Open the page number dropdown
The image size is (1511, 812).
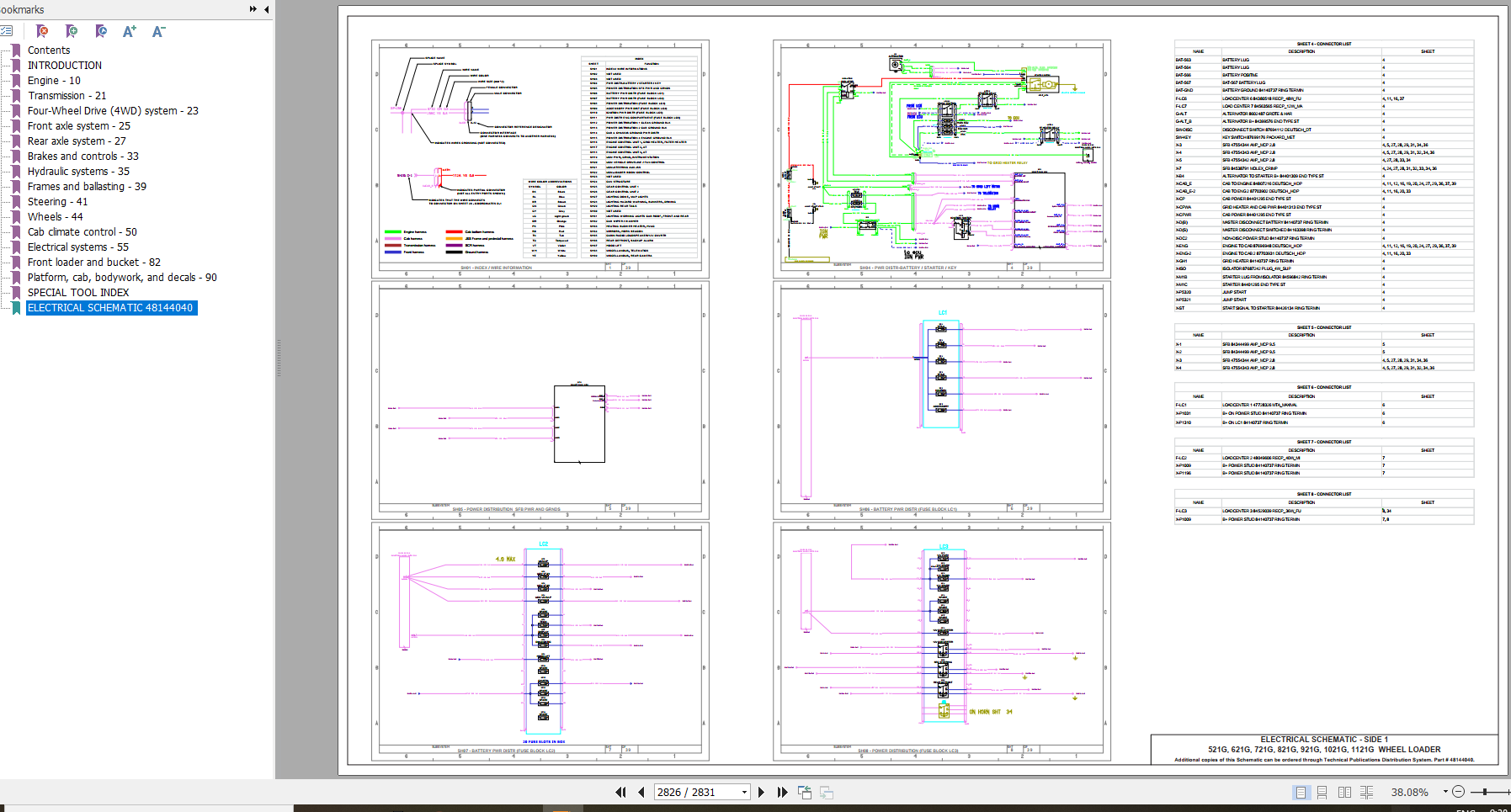tap(744, 792)
